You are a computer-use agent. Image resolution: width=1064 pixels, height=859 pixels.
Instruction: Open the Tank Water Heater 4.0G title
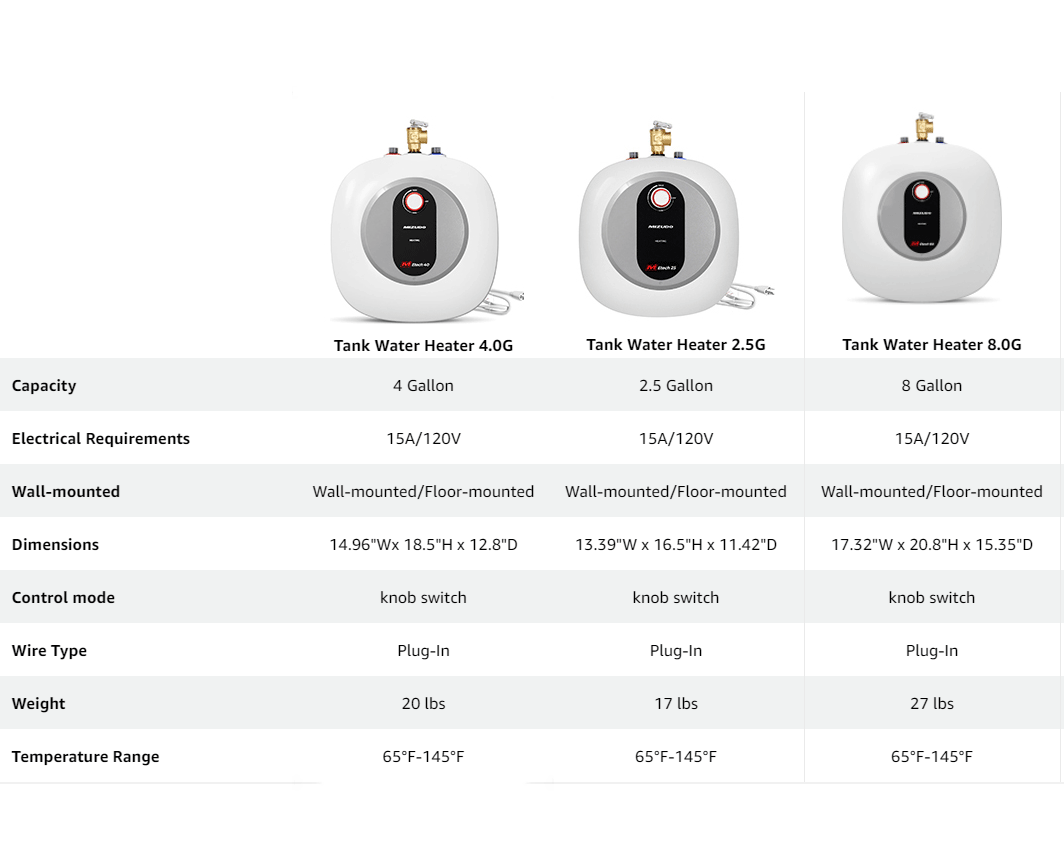[x=423, y=345]
